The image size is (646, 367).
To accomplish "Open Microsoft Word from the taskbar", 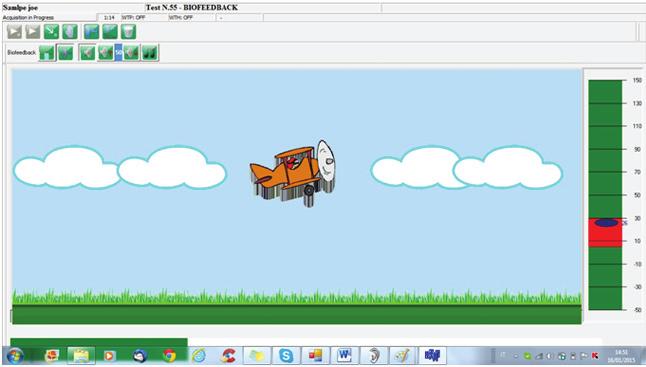I will tap(344, 355).
